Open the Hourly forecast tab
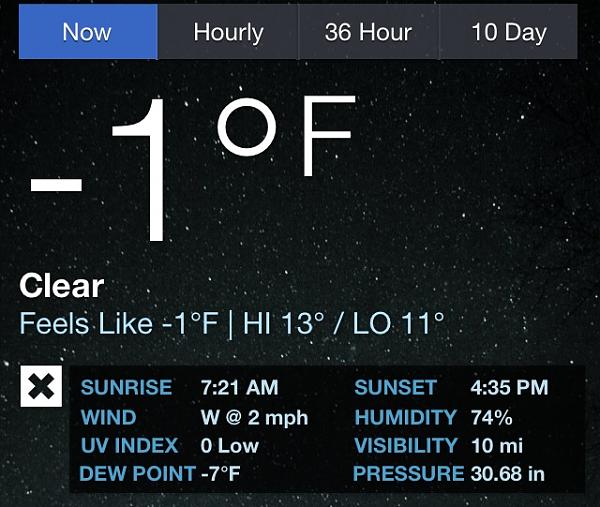The image size is (600, 507). pyautogui.click(x=228, y=32)
